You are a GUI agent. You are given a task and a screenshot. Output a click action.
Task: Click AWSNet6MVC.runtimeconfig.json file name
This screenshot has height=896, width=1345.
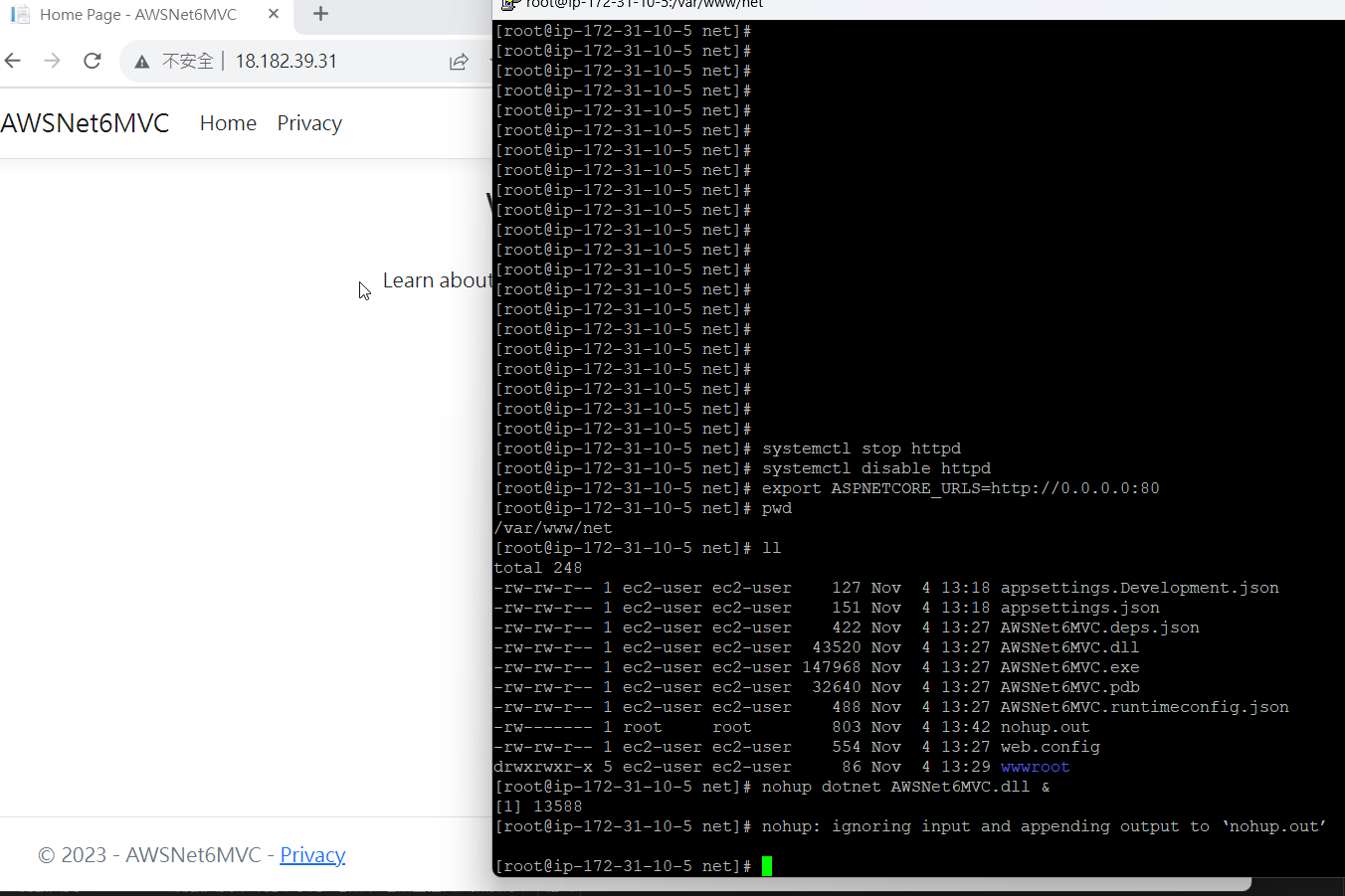(1145, 707)
